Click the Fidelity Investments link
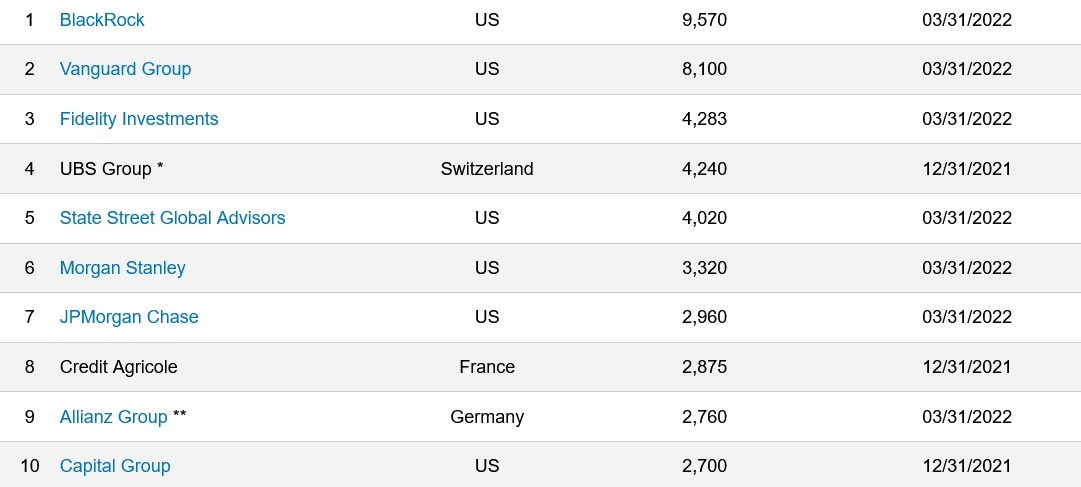The width and height of the screenshot is (1081, 487). click(x=139, y=119)
